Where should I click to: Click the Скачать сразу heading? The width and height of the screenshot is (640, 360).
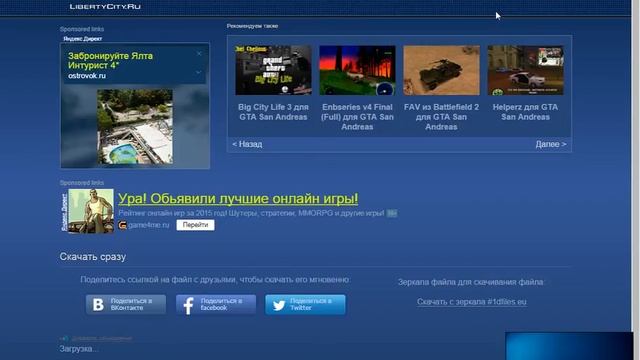(x=93, y=257)
